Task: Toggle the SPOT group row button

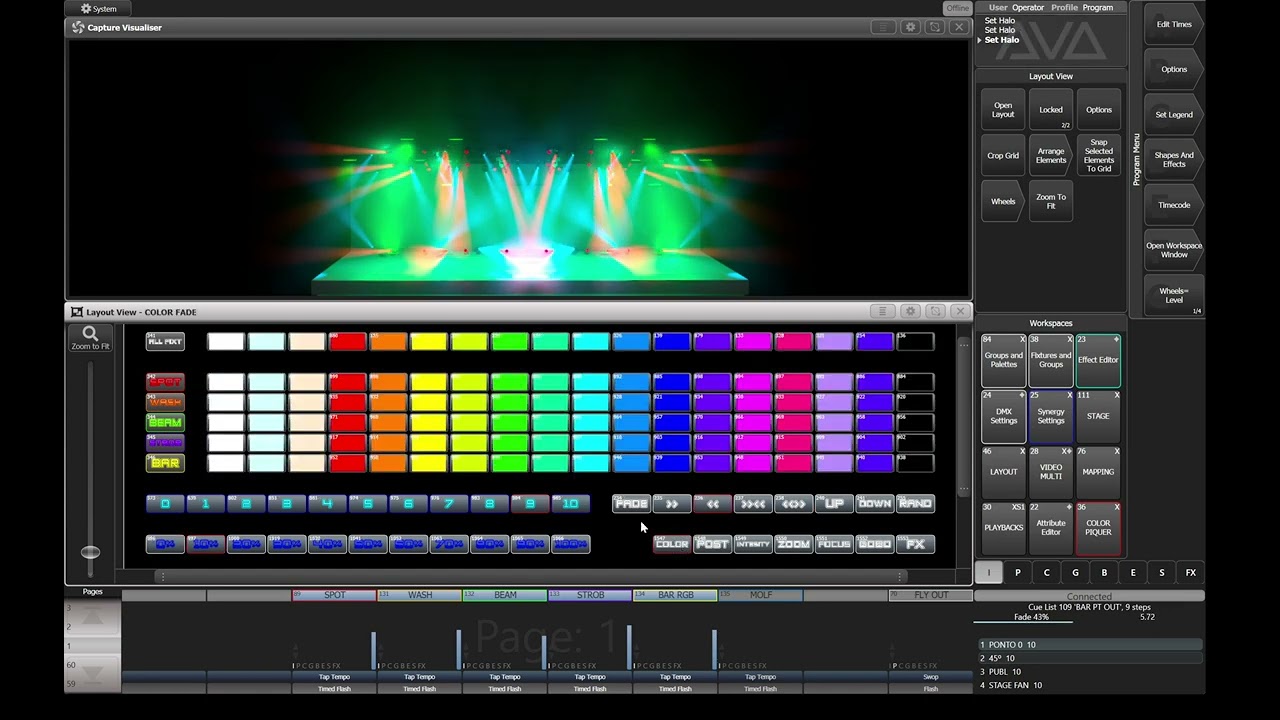Action: coord(165,382)
